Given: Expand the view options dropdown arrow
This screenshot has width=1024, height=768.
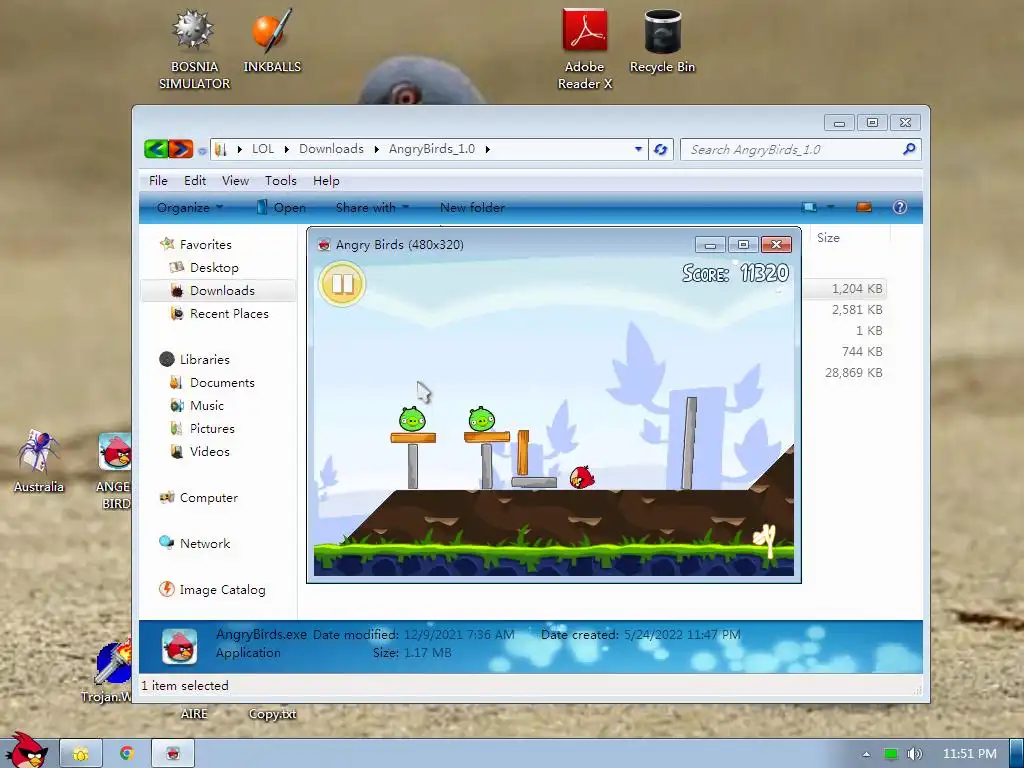Looking at the screenshot, I should point(831,207).
